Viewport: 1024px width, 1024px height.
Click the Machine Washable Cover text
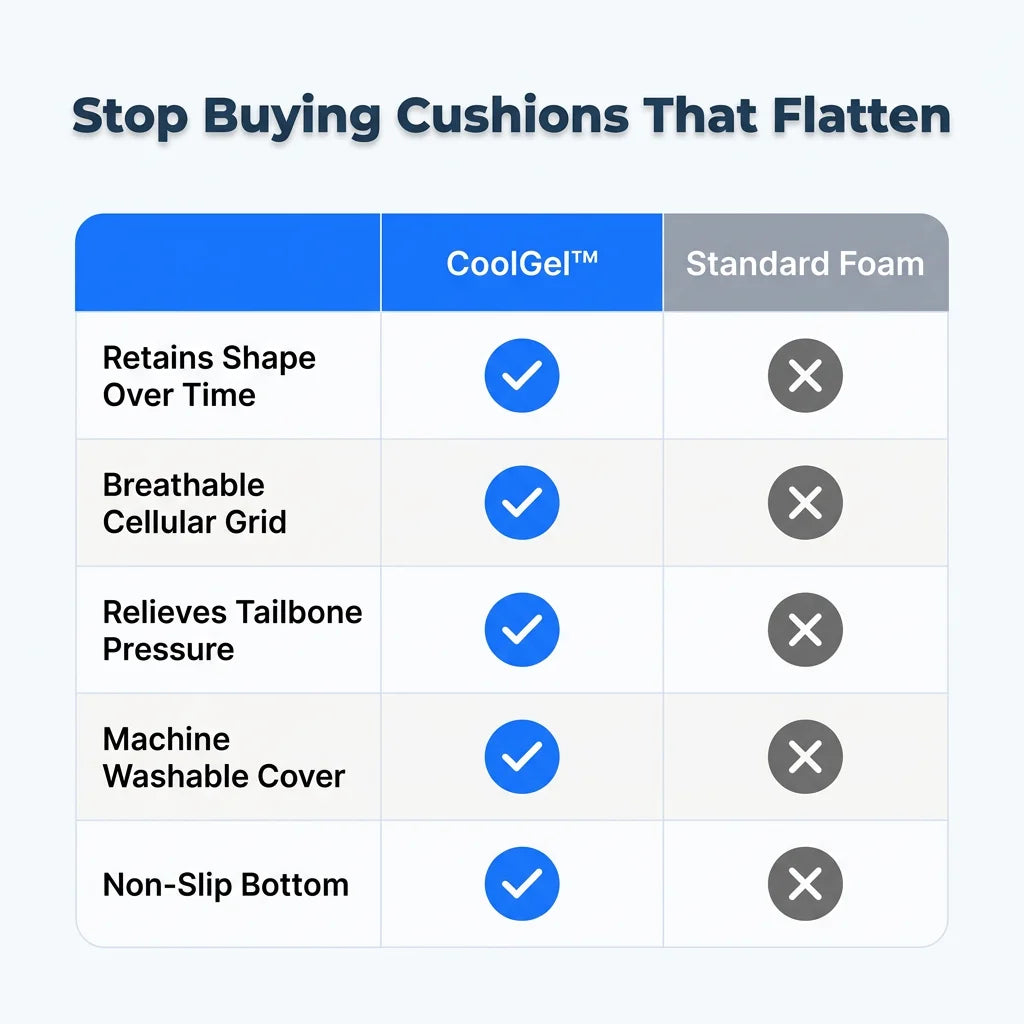pos(223,758)
